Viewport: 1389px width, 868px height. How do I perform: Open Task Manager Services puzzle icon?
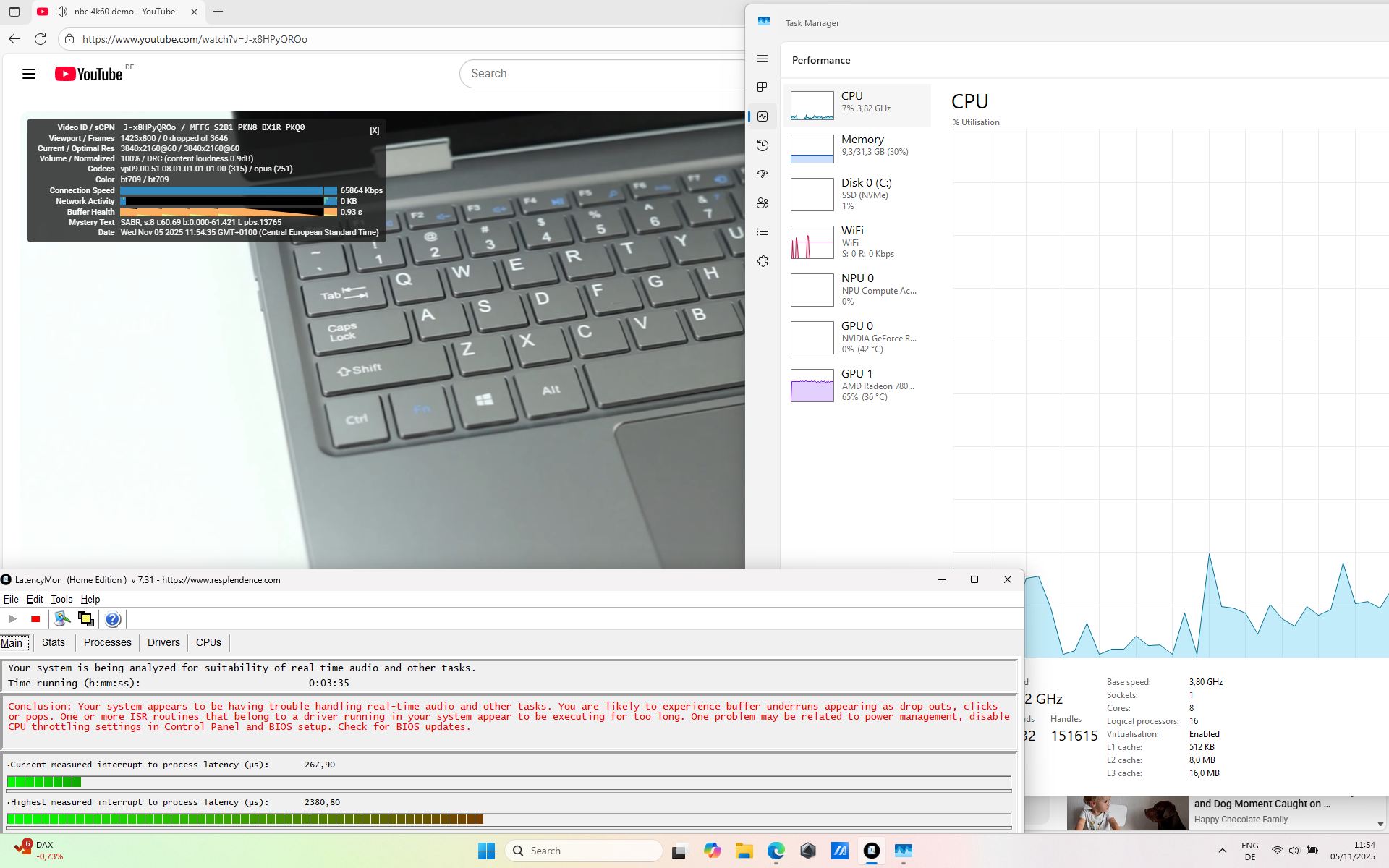763,261
